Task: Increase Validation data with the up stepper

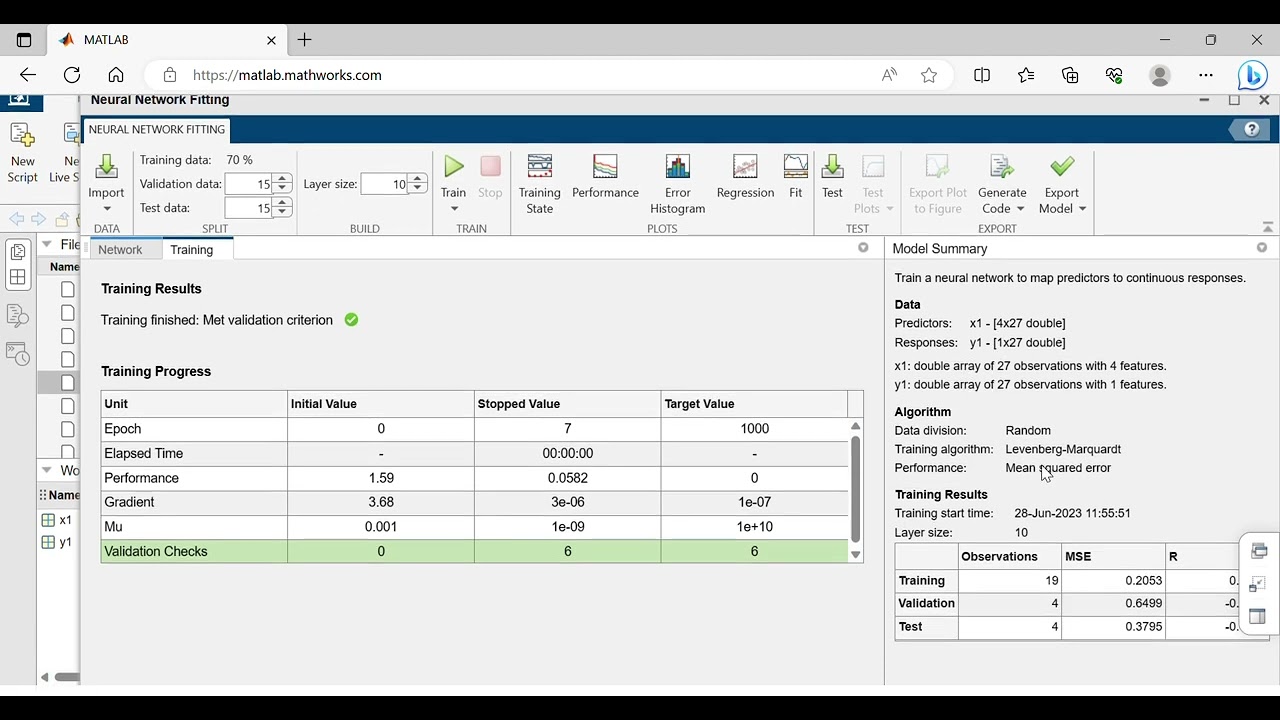Action: click(x=283, y=179)
